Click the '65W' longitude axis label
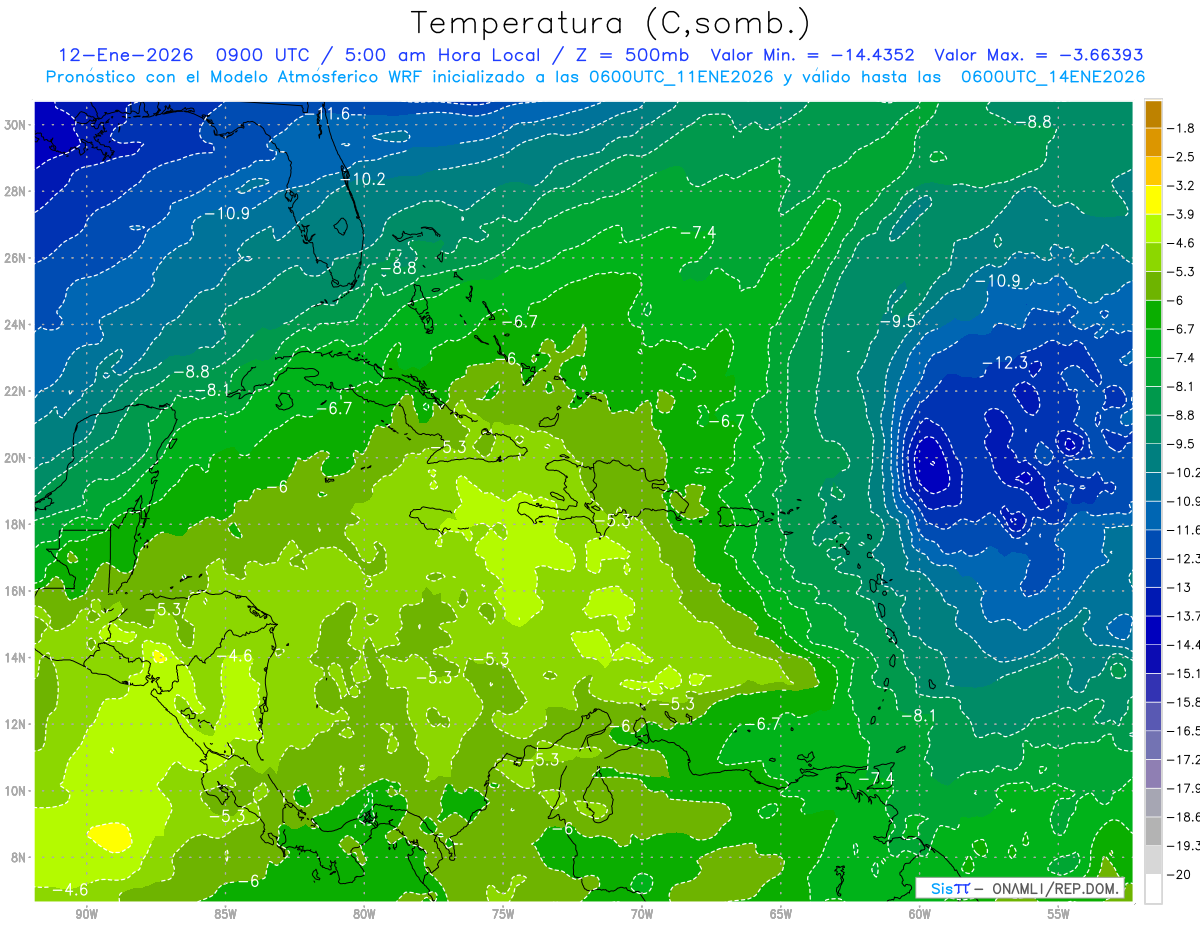This screenshot has height=927, width=1200. (x=781, y=915)
